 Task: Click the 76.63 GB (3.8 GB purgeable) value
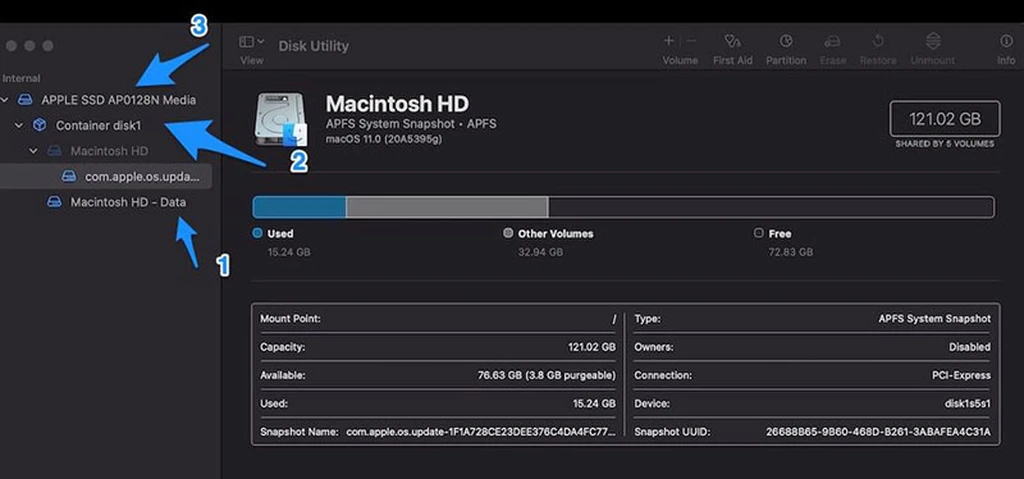(x=547, y=375)
